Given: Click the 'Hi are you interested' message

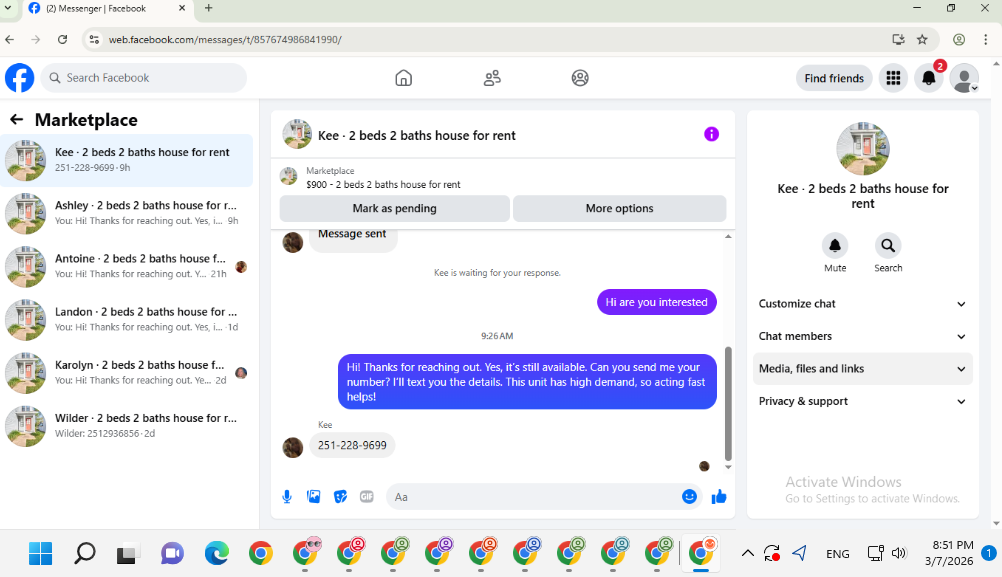Looking at the screenshot, I should (x=656, y=302).
